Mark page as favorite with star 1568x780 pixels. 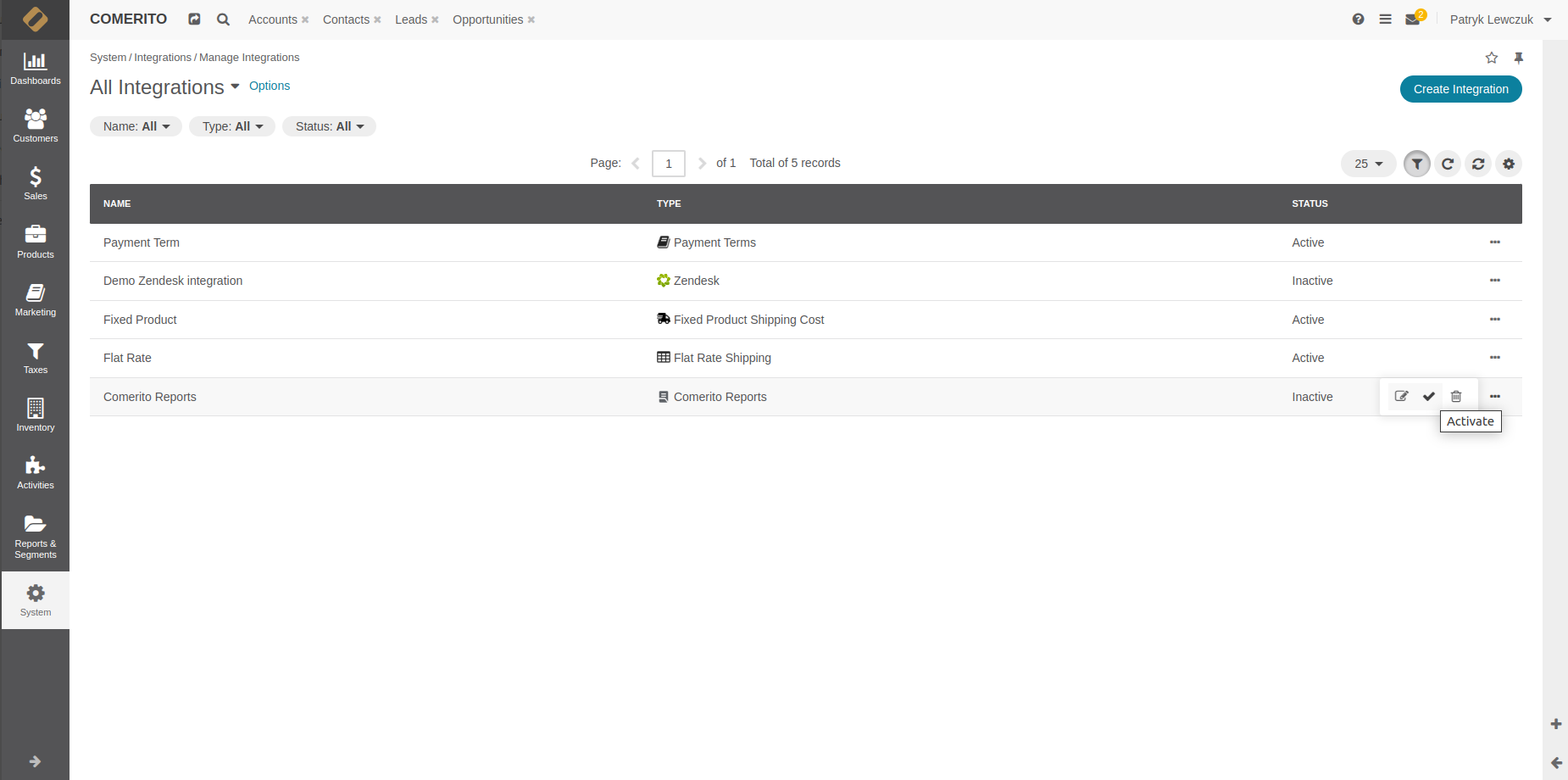[x=1492, y=58]
